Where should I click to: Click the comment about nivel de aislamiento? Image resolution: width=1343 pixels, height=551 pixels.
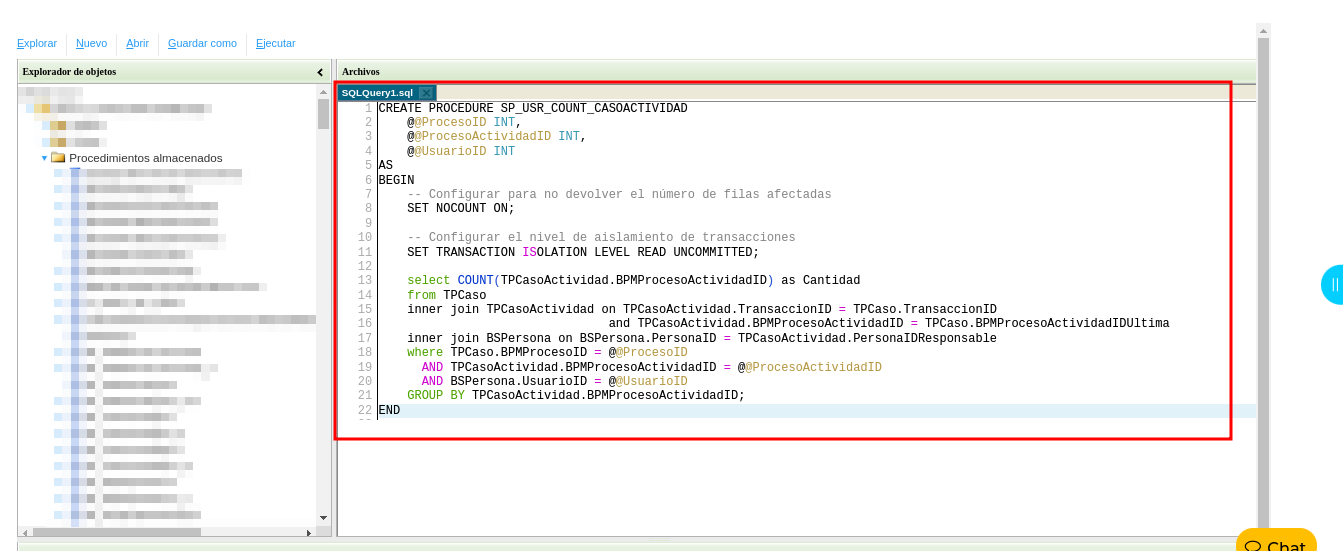tap(601, 238)
